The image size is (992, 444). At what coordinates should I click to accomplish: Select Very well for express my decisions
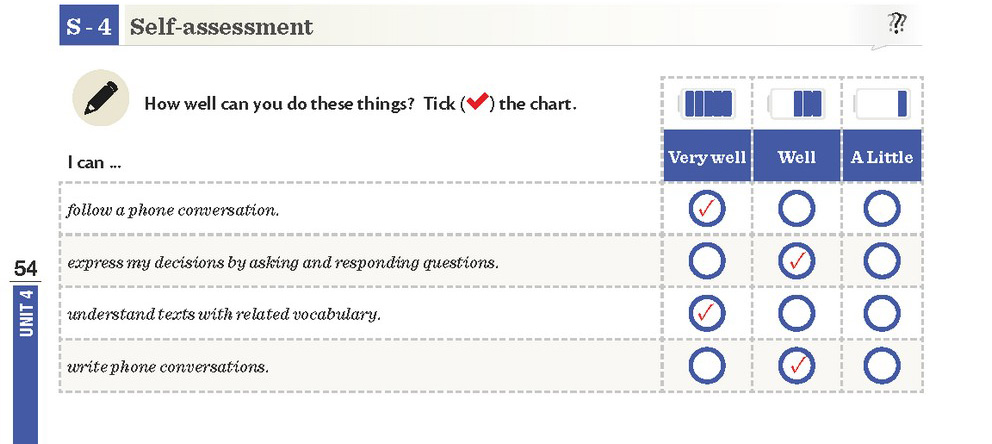click(707, 261)
